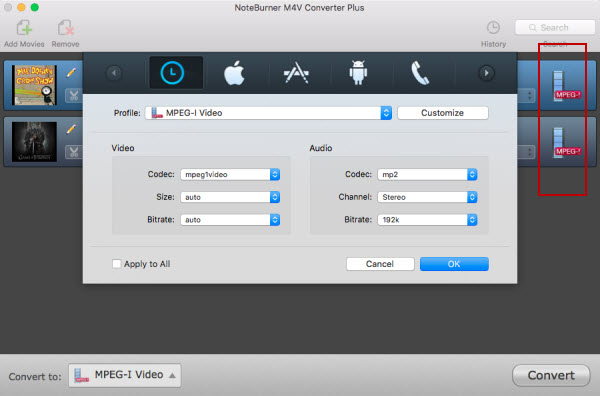Confirm settings with the OK button
This screenshot has height=396, width=600.
(x=454, y=264)
